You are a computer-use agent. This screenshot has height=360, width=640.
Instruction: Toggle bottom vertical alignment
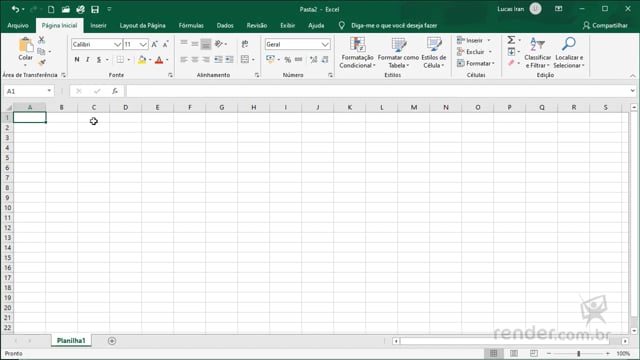tap(206, 43)
